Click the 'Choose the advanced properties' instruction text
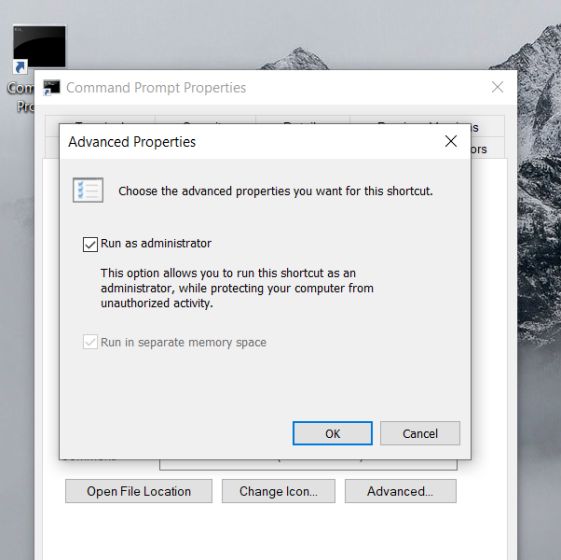Screen dimensions: 561x560 pyautogui.click(x=275, y=191)
